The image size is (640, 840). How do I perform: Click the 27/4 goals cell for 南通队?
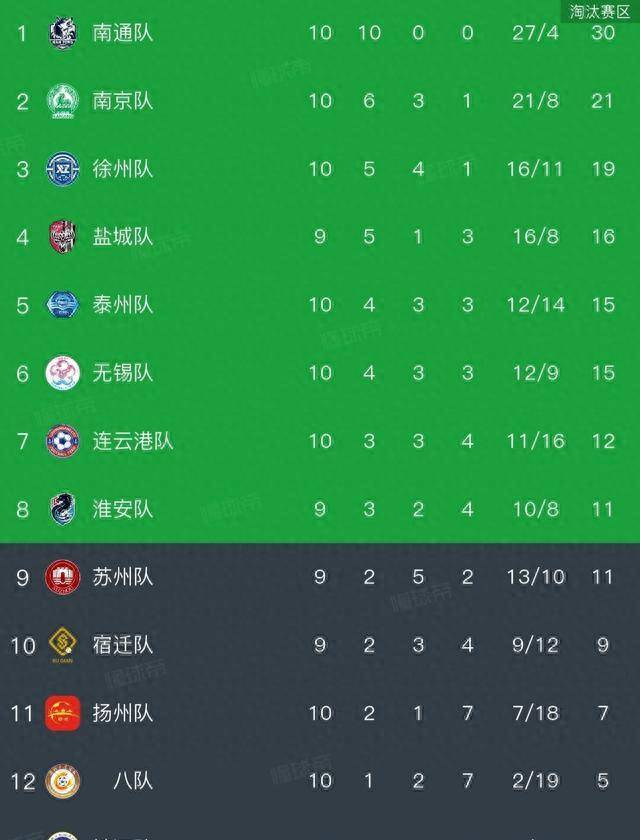pyautogui.click(x=535, y=33)
